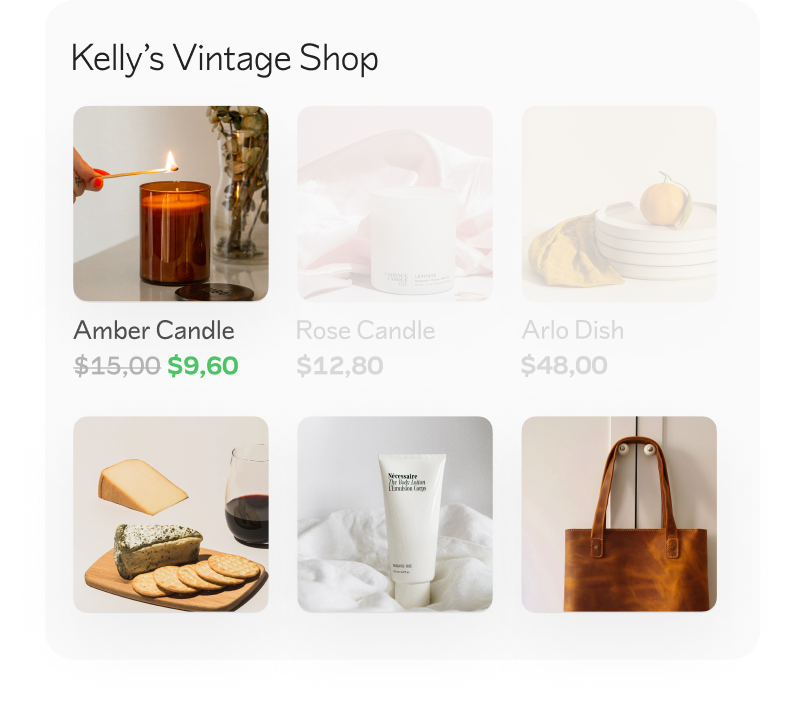
Task: Click the Amber Candle product name
Action: [x=154, y=331]
